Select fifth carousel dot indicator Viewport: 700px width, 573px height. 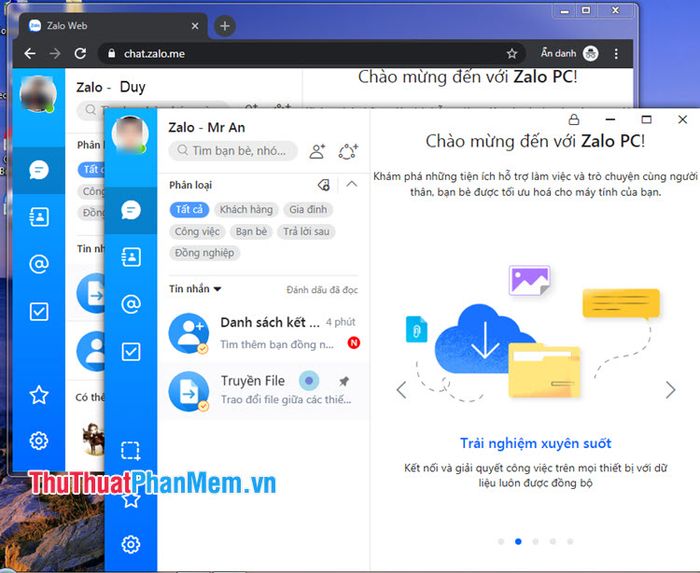point(570,541)
